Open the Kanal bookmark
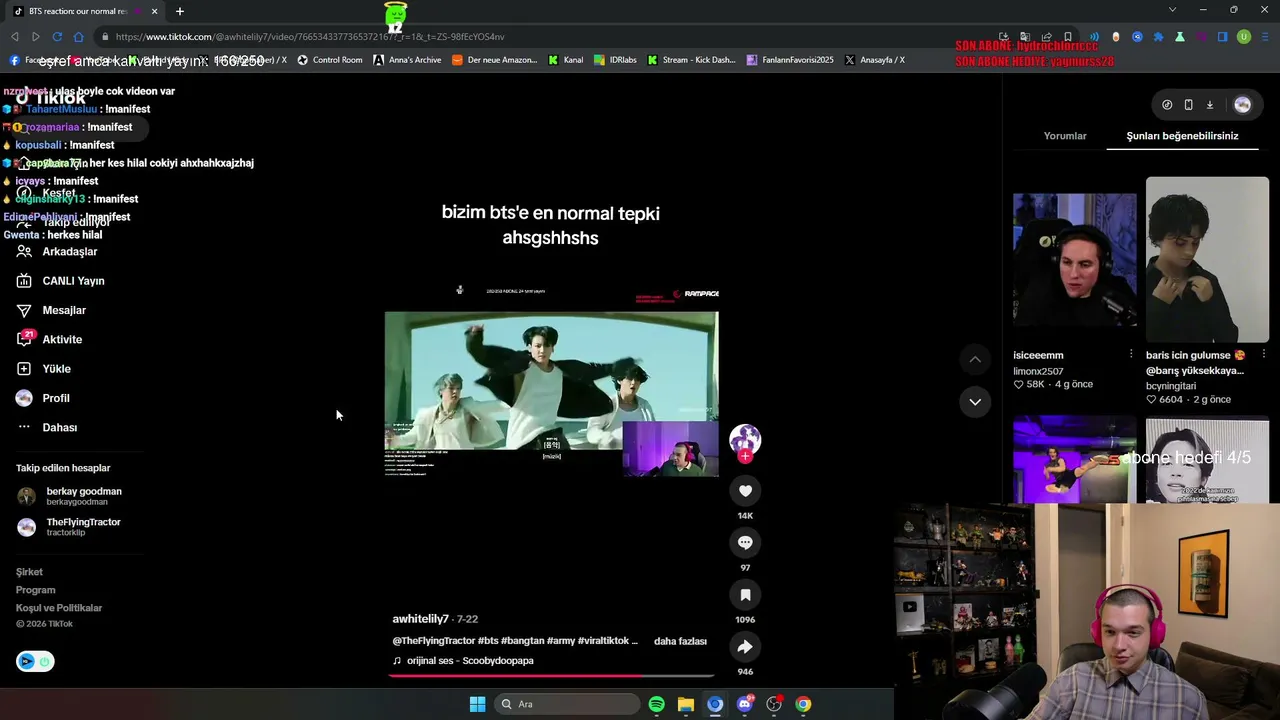Viewport: 1280px width, 720px height. click(x=565, y=60)
